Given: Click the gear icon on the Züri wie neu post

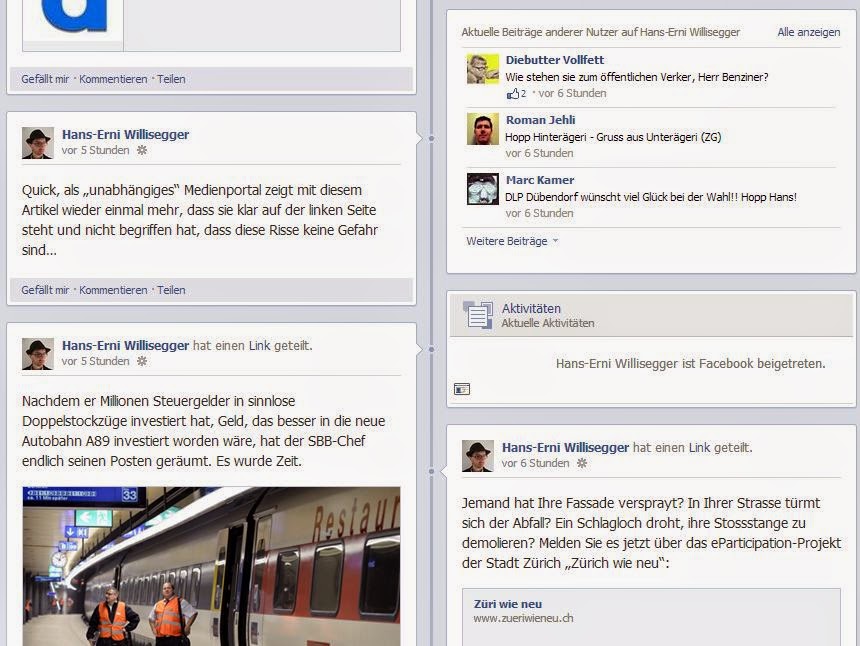Looking at the screenshot, I should tap(582, 463).
